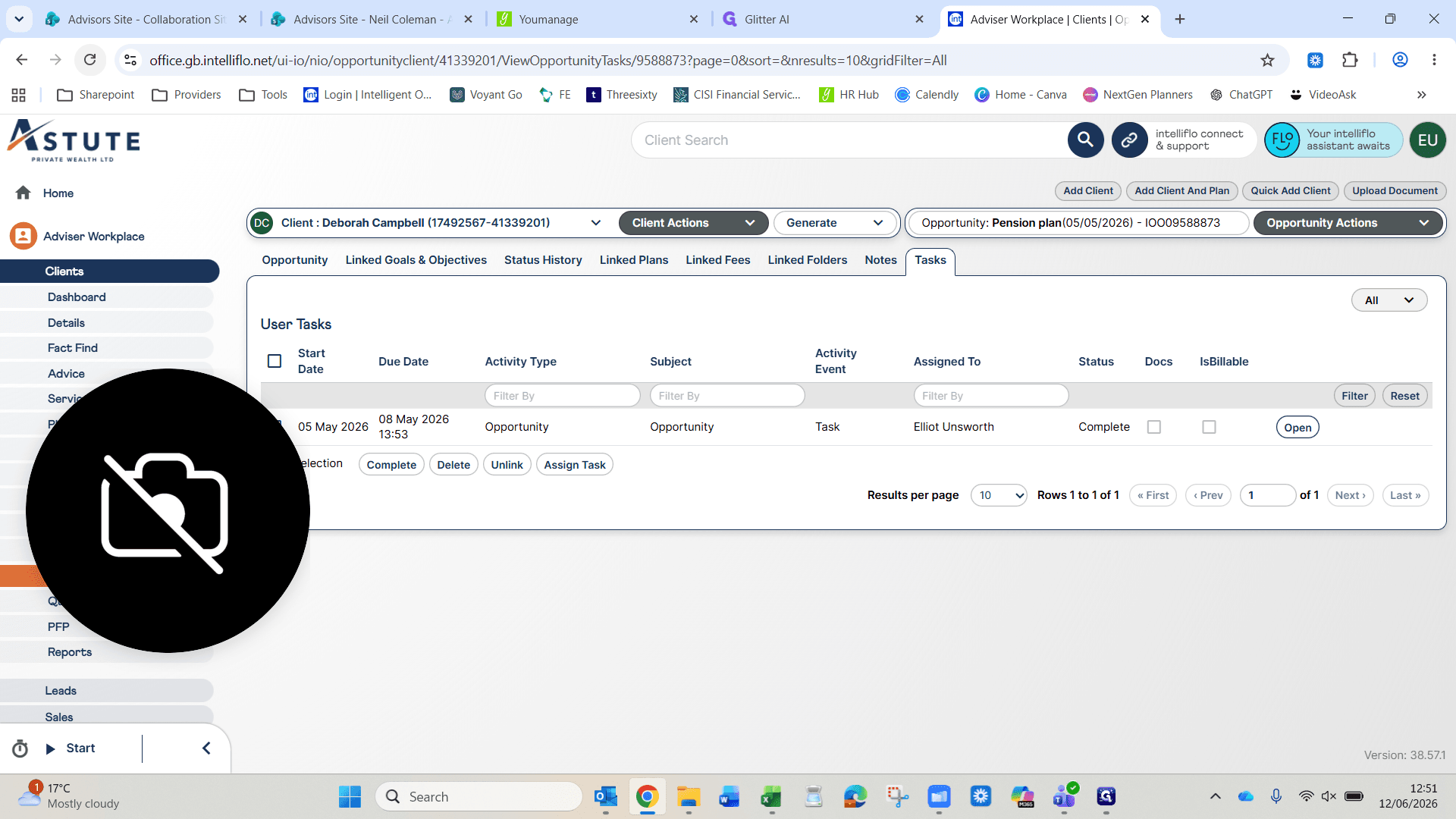
Task: Switch to the Linked Plans tab
Action: pyautogui.click(x=634, y=260)
